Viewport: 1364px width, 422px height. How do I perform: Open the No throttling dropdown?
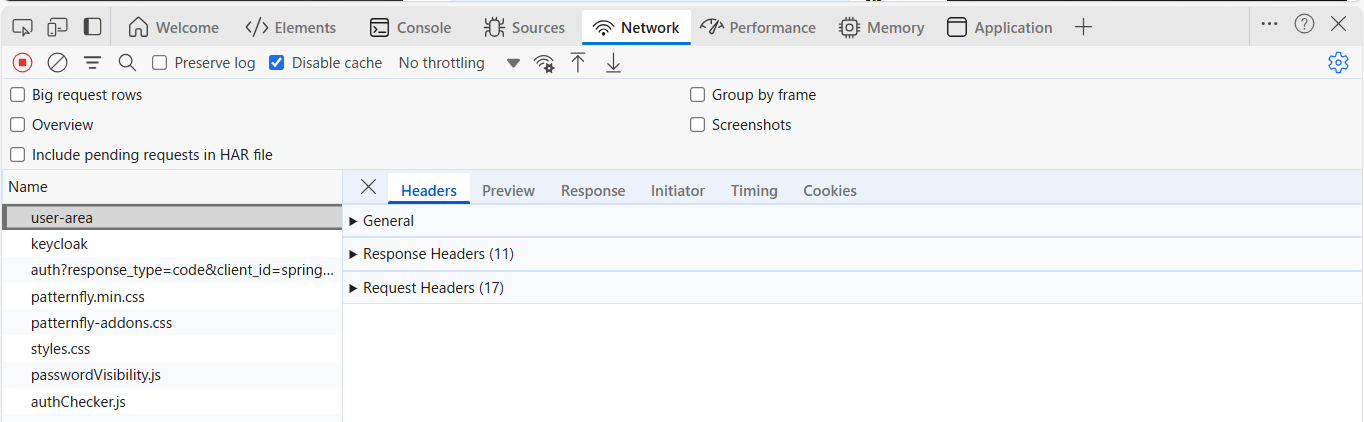459,63
